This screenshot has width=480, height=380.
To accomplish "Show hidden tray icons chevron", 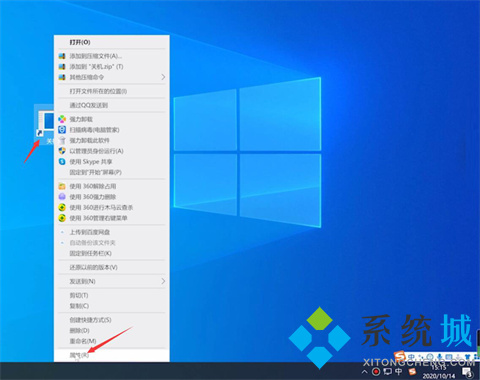I will click(365, 371).
